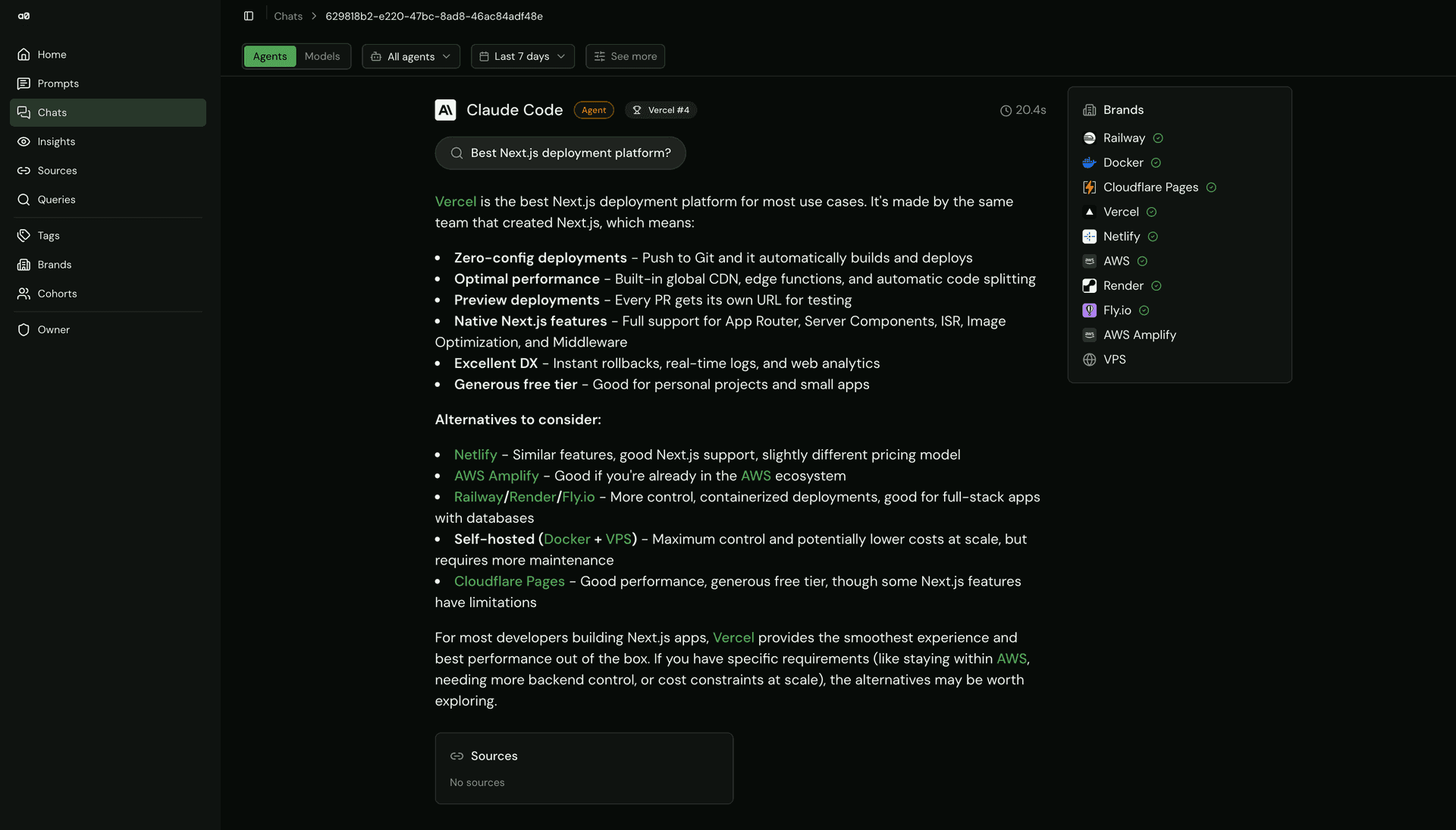Click the Fly.io brand logo
The image size is (1456, 830).
[1090, 310]
